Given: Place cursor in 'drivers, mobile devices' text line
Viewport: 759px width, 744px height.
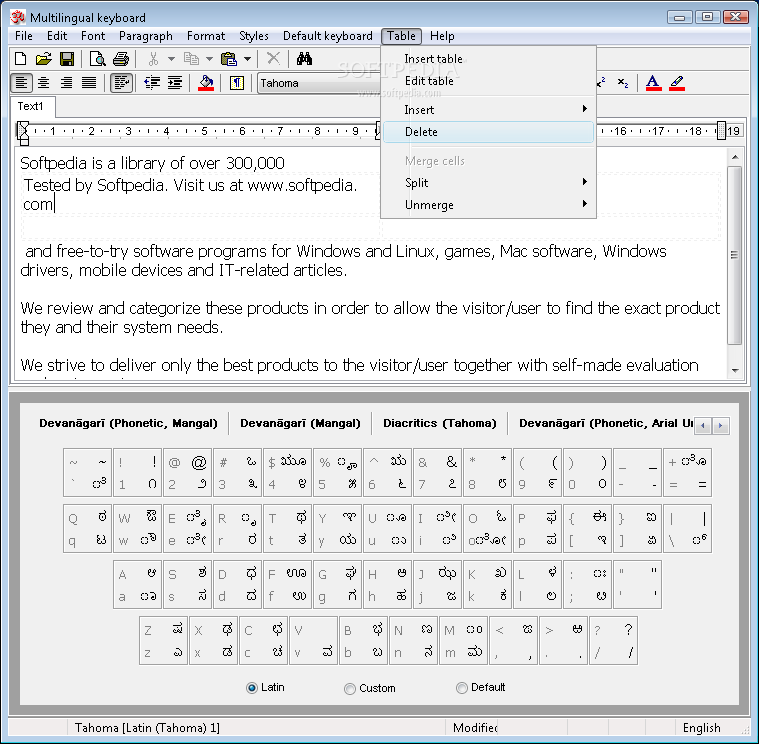Looking at the screenshot, I should [x=183, y=270].
